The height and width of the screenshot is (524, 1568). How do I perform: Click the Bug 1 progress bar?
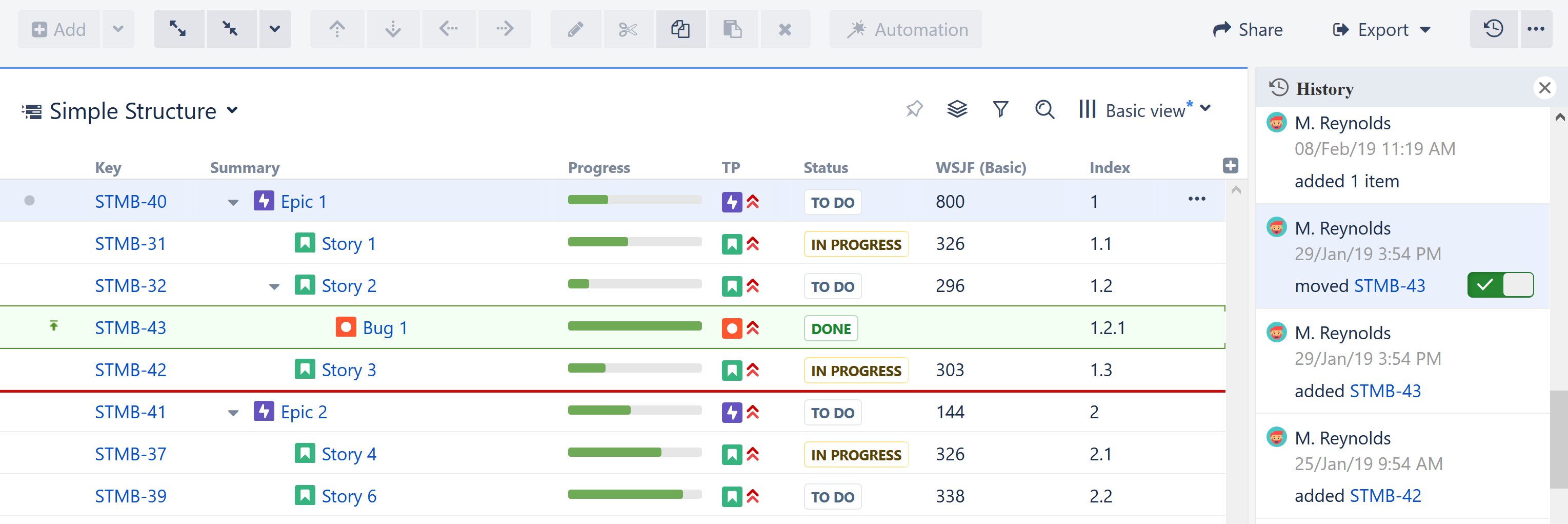[634, 326]
